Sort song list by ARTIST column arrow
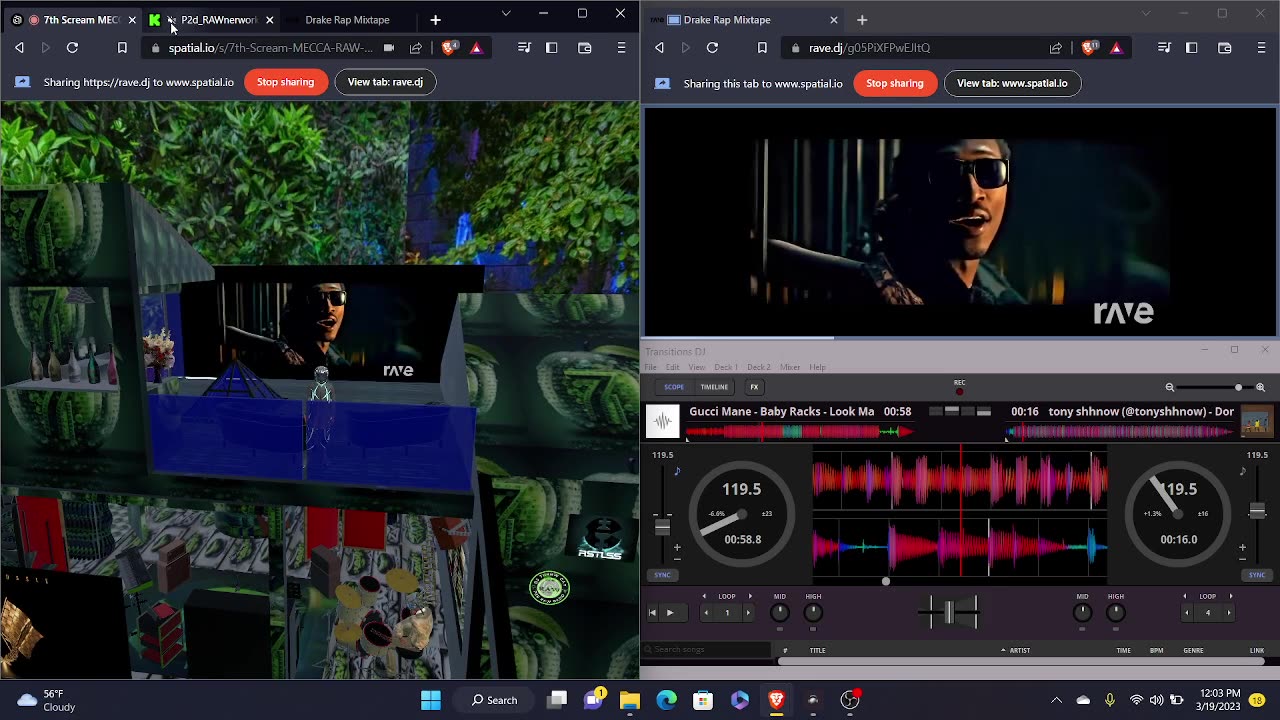The height and width of the screenshot is (720, 1280). click(x=1003, y=650)
